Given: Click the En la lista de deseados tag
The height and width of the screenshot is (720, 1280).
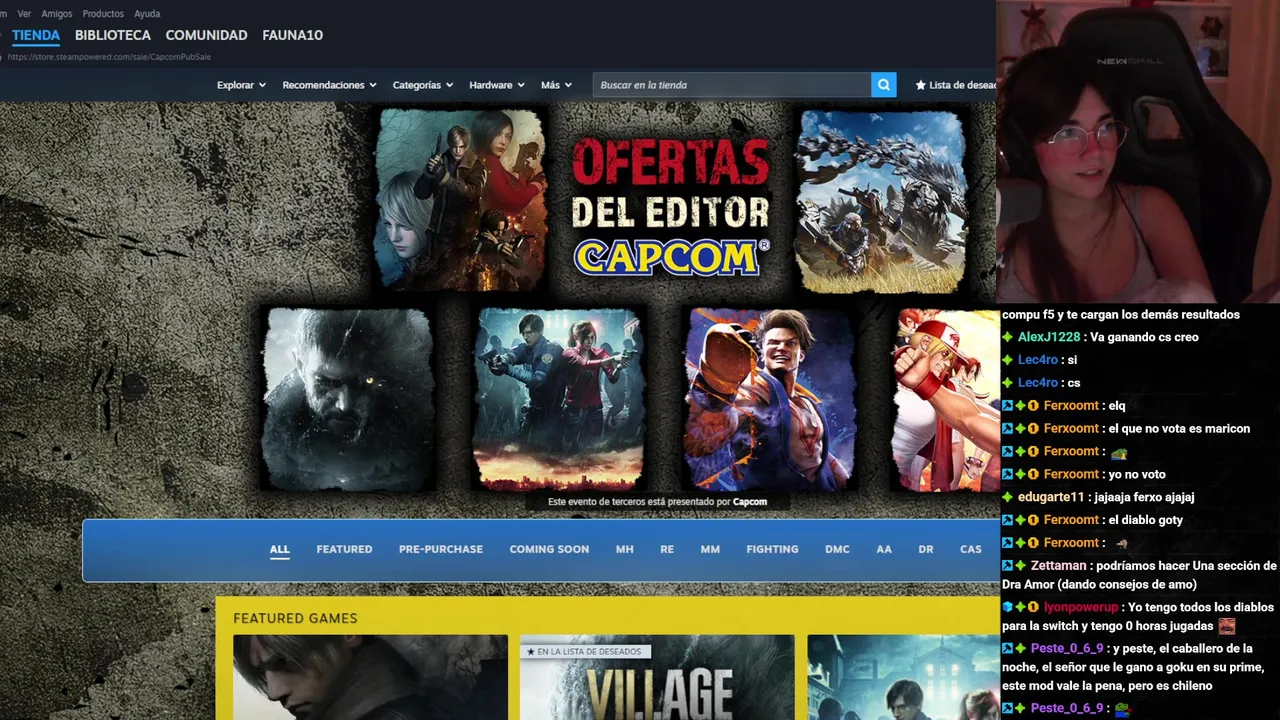Looking at the screenshot, I should coord(584,652).
